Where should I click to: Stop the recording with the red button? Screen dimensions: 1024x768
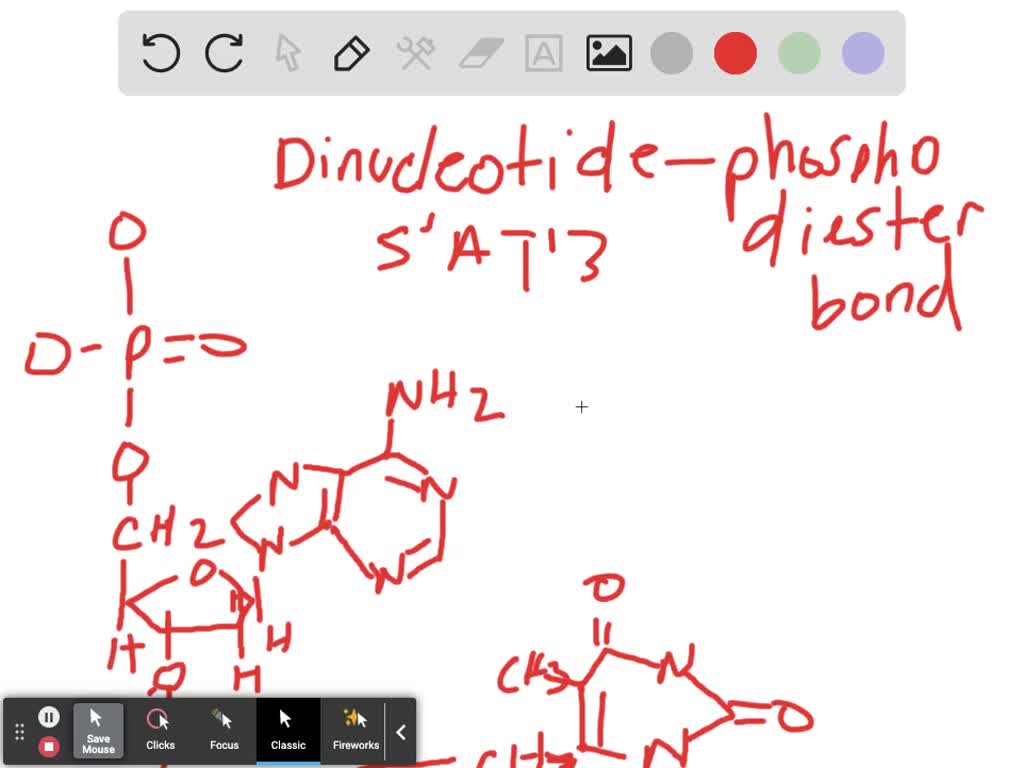49,746
